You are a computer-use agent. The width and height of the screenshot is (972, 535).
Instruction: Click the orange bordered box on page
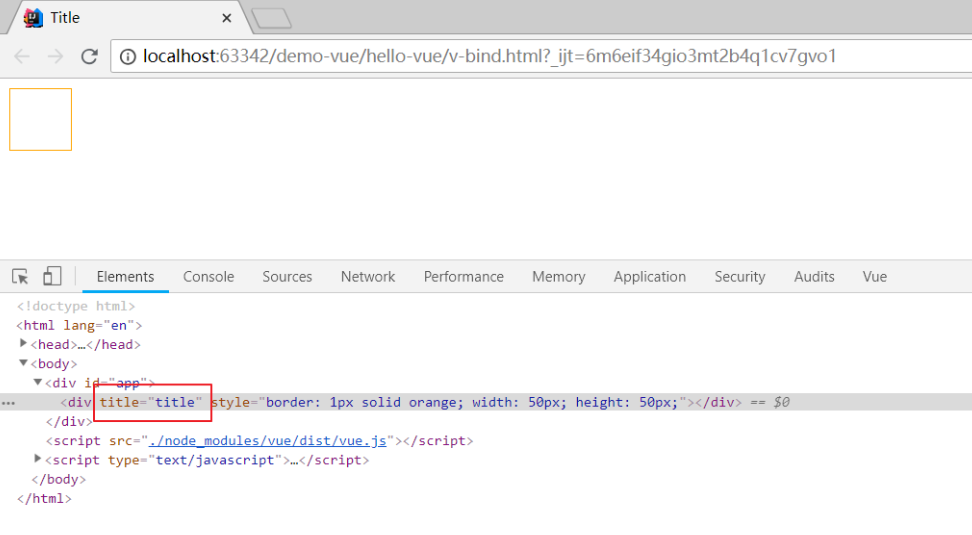click(x=40, y=119)
